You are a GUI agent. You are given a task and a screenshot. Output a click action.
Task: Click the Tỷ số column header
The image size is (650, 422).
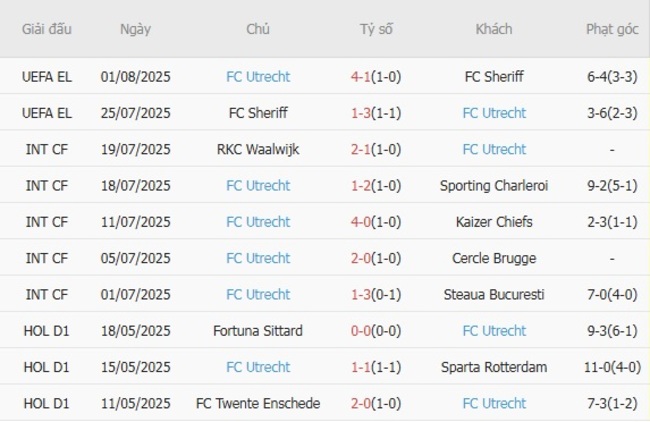point(376,29)
